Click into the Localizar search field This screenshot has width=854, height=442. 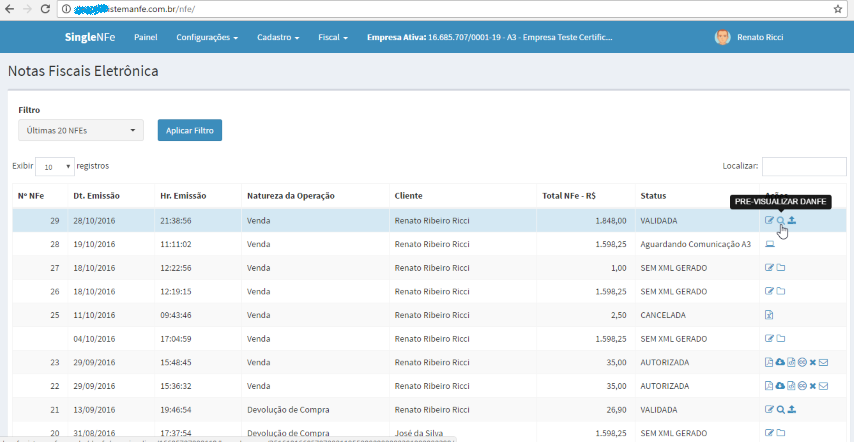click(x=804, y=166)
